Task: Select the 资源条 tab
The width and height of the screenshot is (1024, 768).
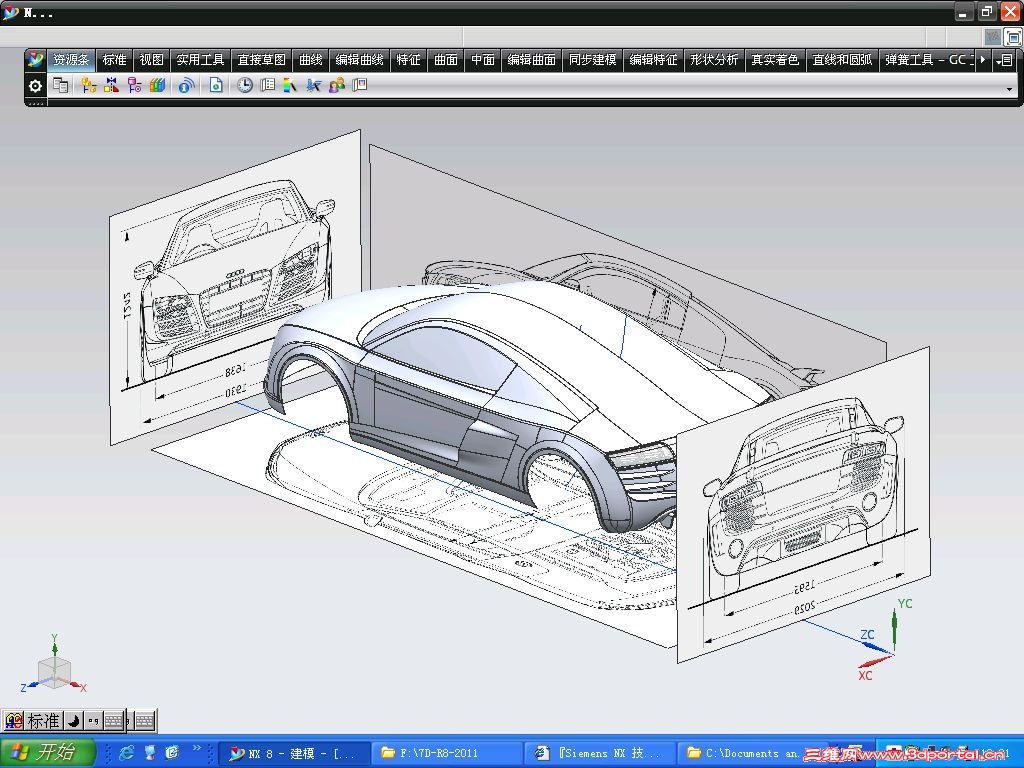Action: tap(71, 60)
